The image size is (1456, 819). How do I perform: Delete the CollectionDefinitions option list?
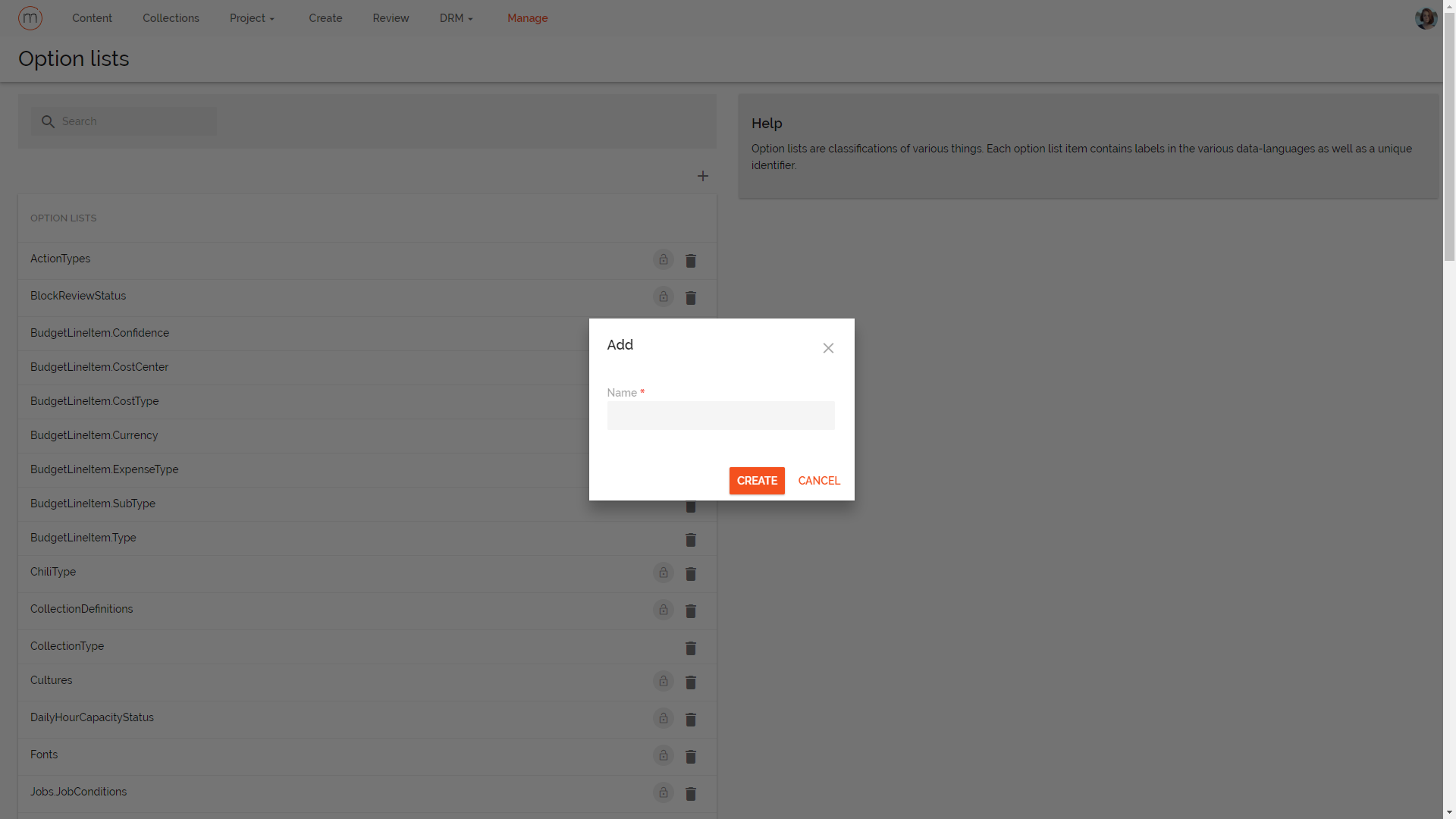[x=691, y=611]
